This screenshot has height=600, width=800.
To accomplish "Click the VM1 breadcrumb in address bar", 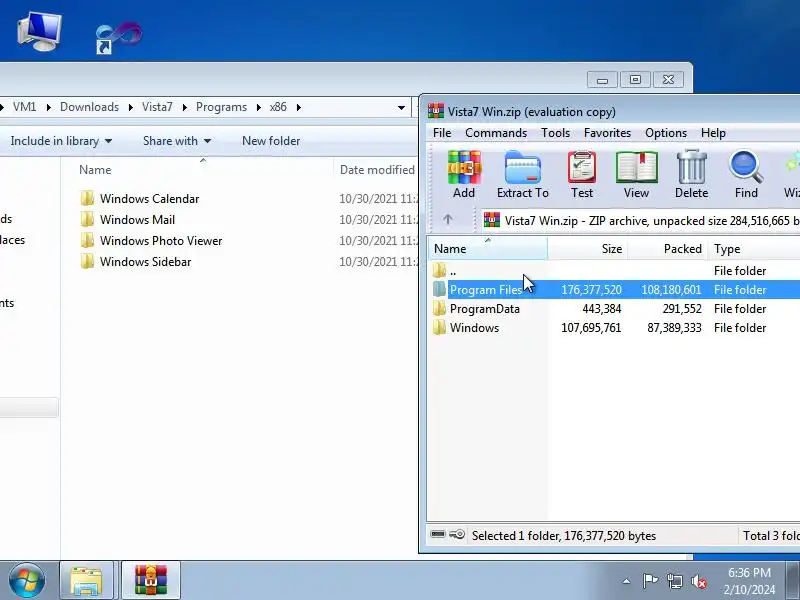I will pos(24,107).
